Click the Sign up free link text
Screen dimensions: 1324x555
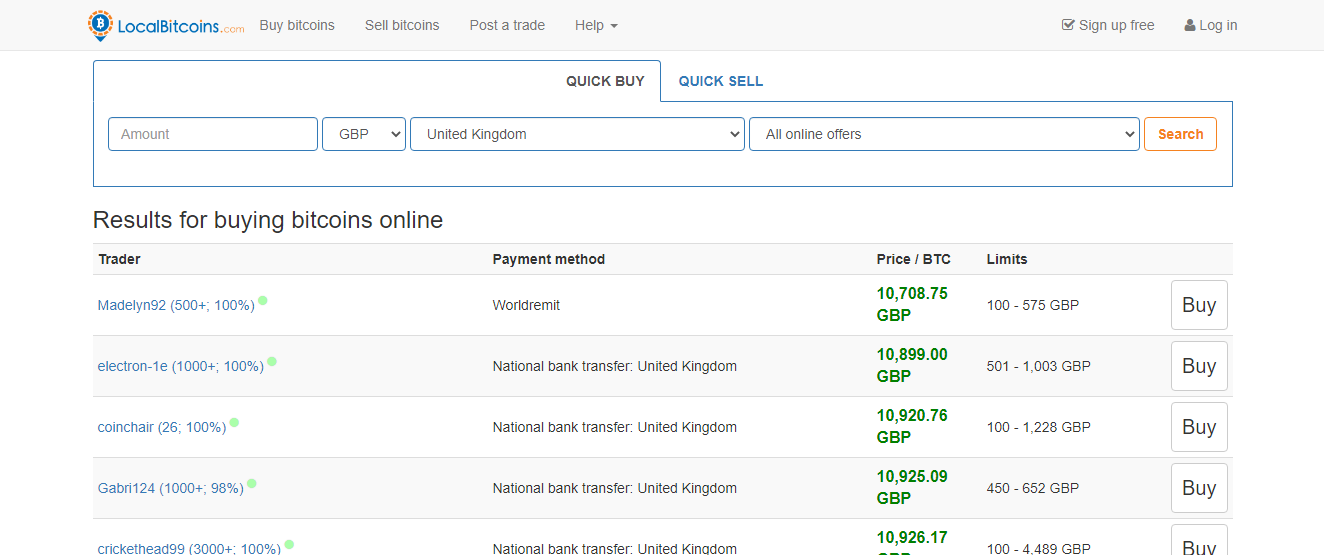click(x=1117, y=25)
